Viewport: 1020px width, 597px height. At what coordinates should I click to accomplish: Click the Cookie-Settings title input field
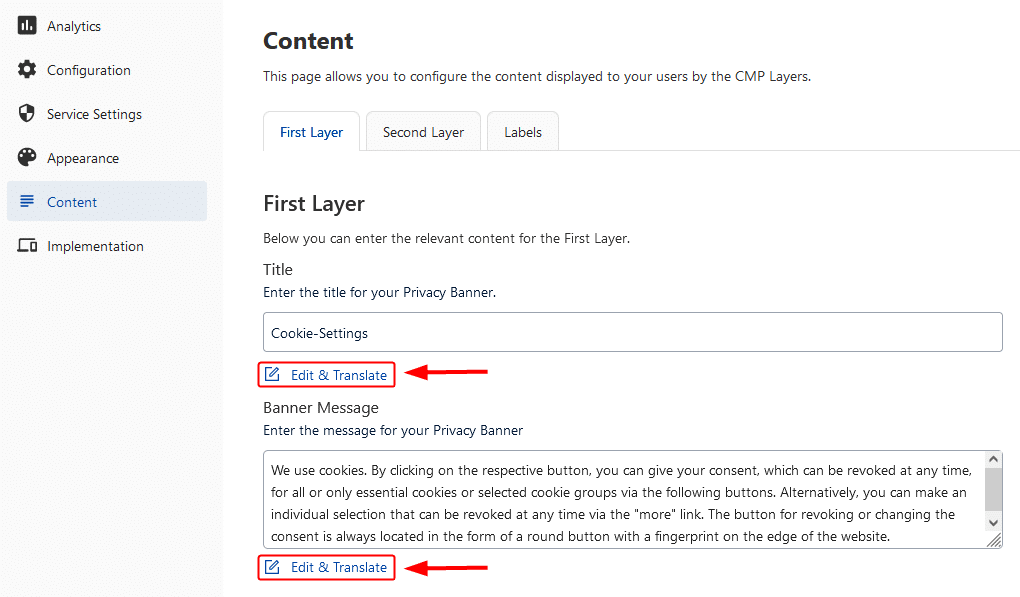(633, 332)
